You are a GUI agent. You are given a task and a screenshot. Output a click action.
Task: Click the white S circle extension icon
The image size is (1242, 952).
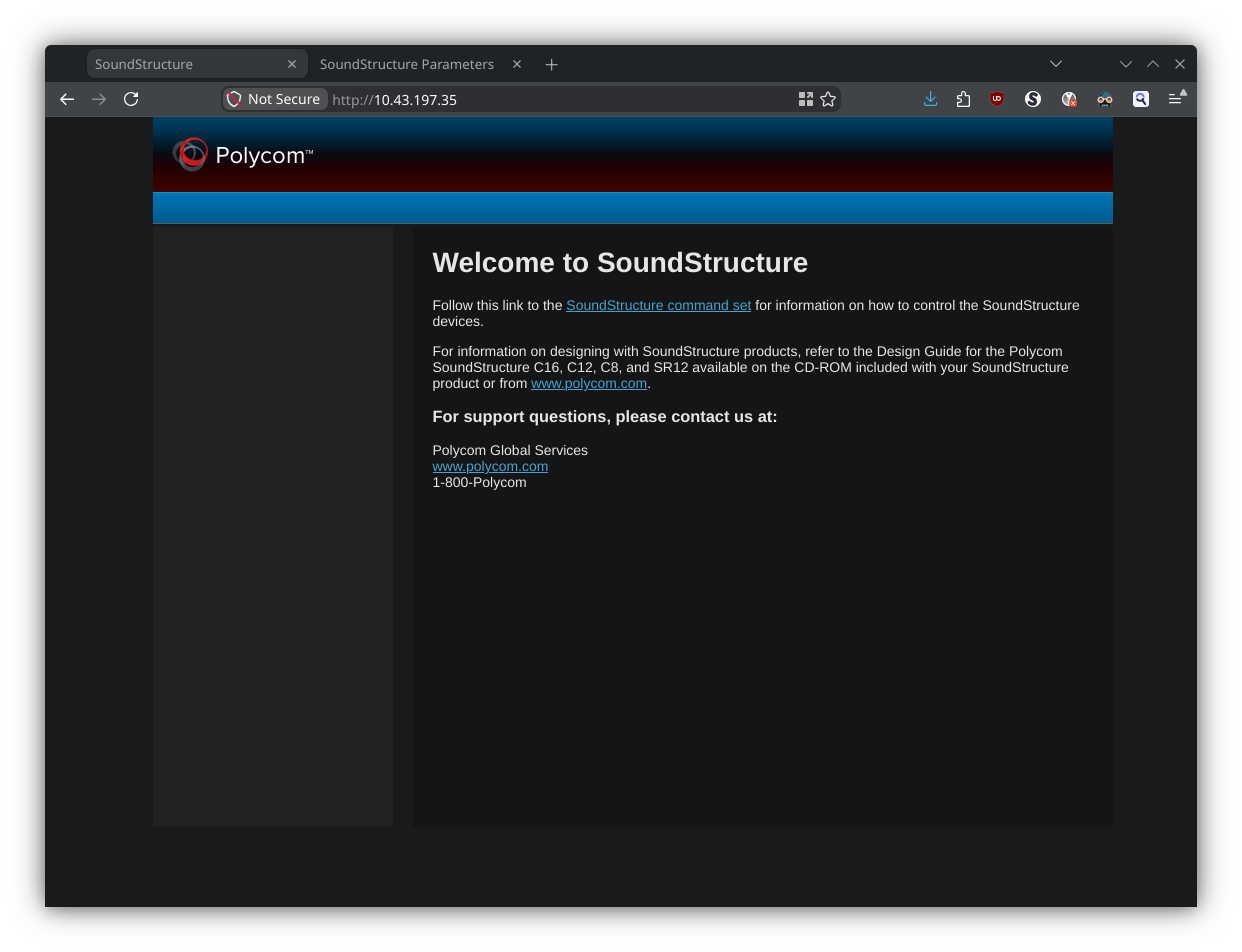tap(1033, 99)
